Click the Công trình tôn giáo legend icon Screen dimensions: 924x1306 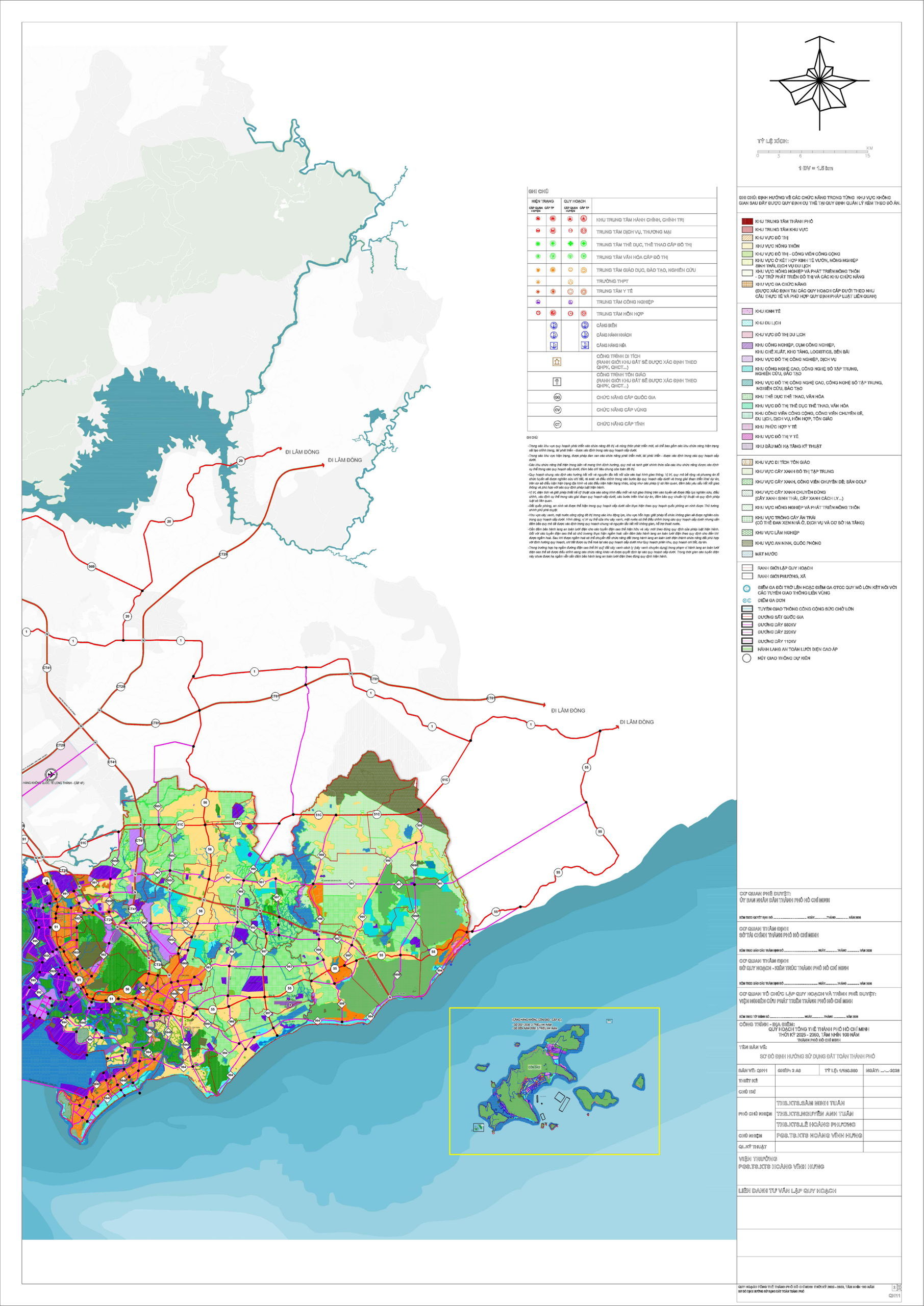[557, 381]
